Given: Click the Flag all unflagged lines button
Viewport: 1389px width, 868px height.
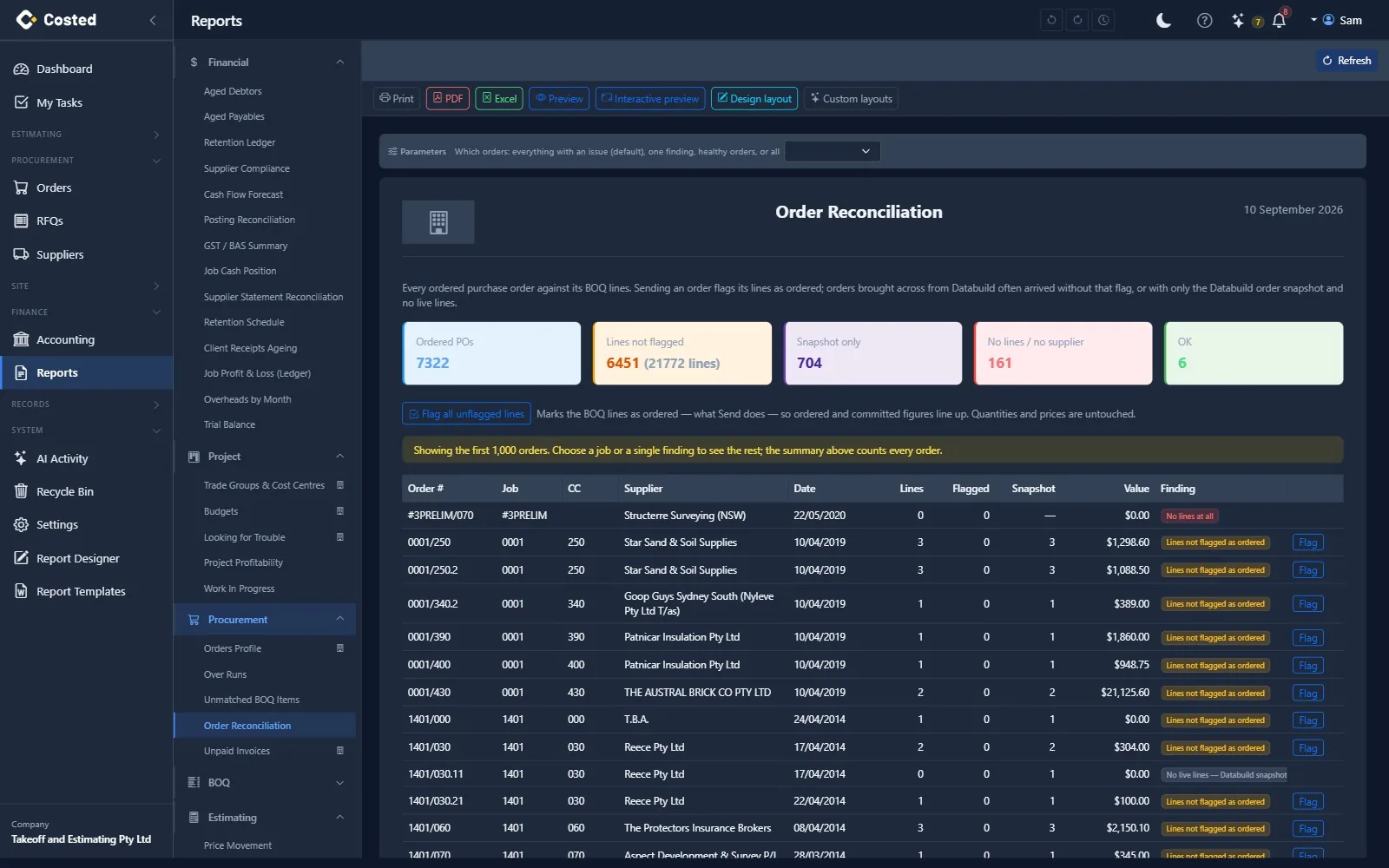Looking at the screenshot, I should pos(466,414).
